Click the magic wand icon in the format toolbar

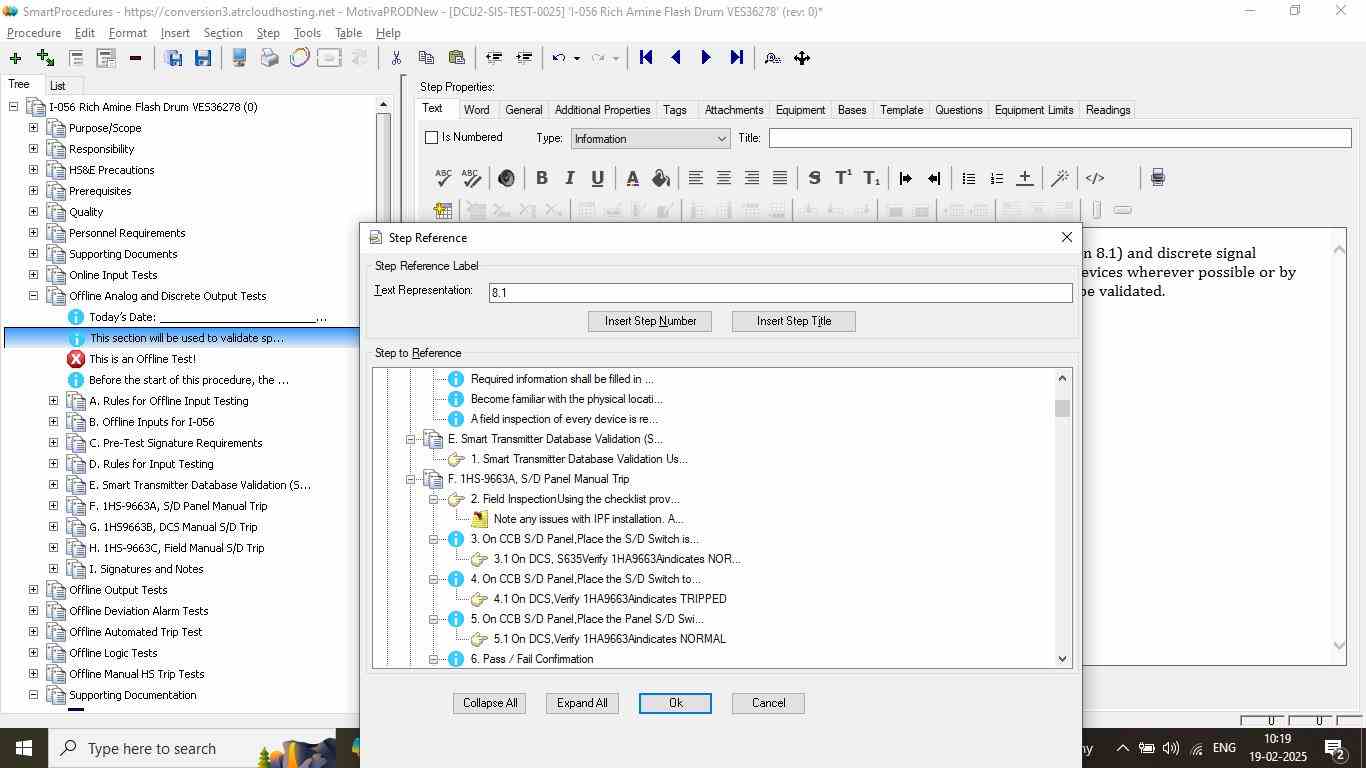coord(1060,178)
